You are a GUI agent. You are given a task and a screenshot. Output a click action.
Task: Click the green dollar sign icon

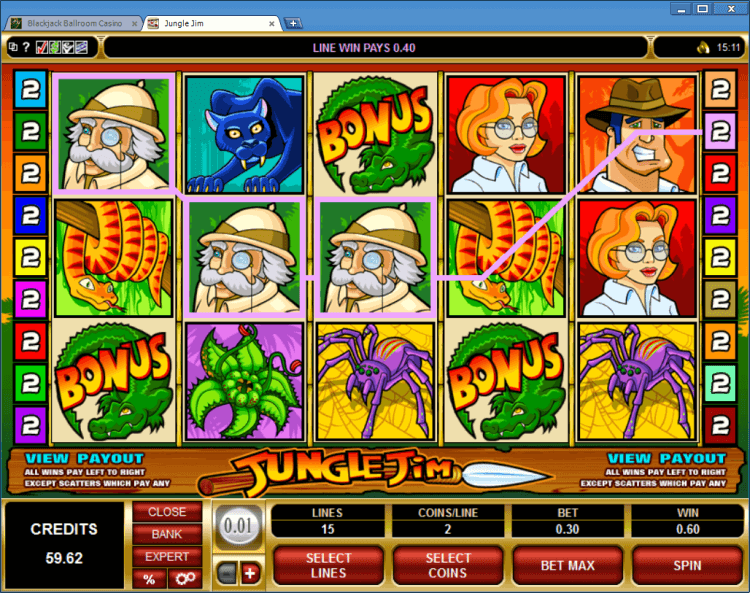[x=55, y=47]
